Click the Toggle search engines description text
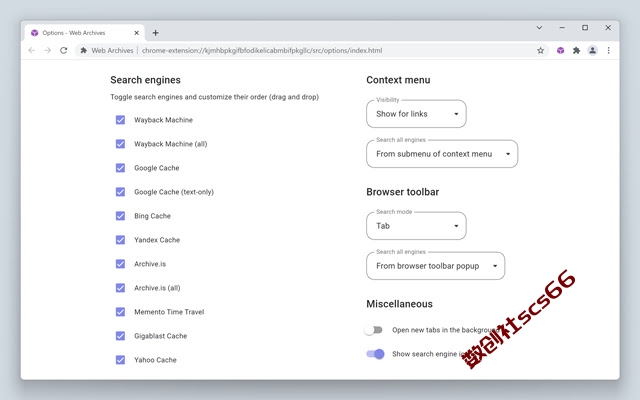This screenshot has width=640, height=400. 214,97
